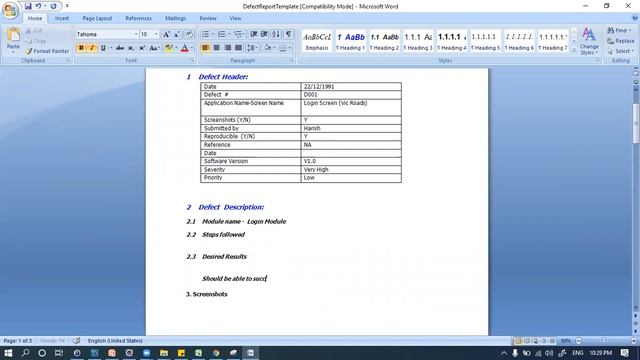Open Windows taskbar search
640x360 pixels.
click(x=25, y=353)
